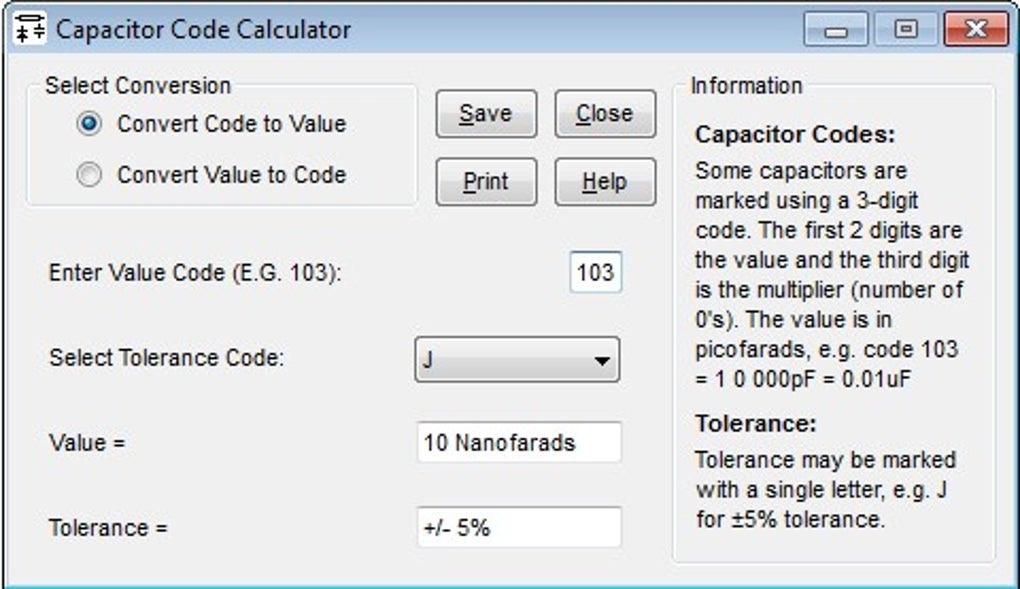The height and width of the screenshot is (589, 1020).
Task: Close the window using the red X
Action: (976, 29)
